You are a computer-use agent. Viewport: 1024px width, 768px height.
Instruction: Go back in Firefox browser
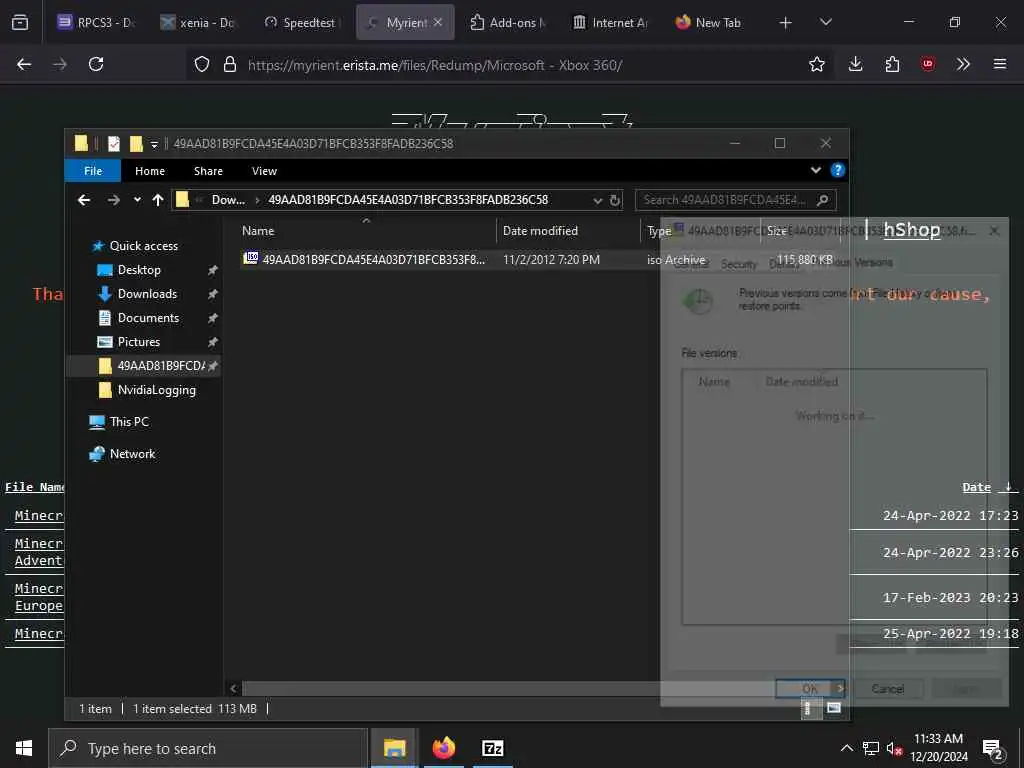(24, 64)
